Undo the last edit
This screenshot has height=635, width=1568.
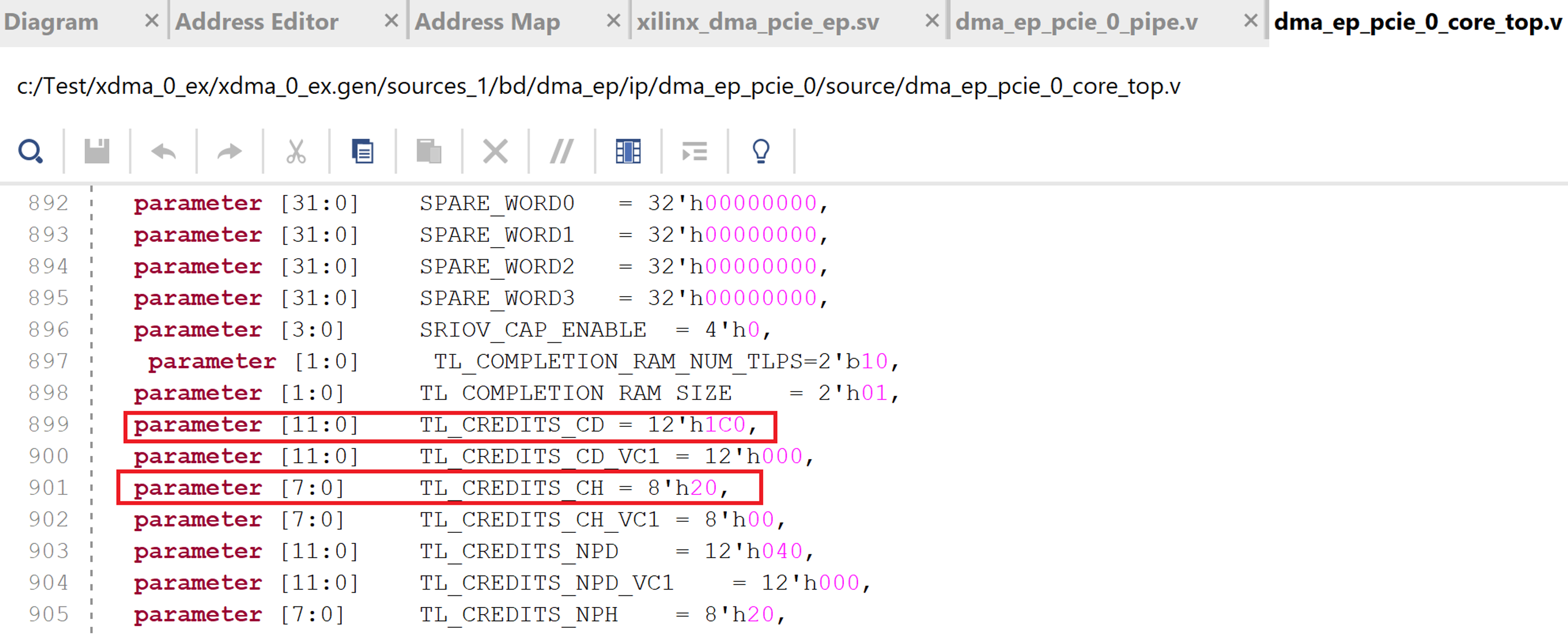coord(163,151)
